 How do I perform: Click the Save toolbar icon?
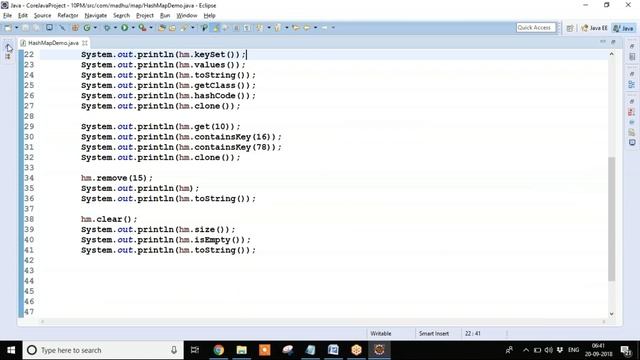pyautogui.click(x=25, y=28)
